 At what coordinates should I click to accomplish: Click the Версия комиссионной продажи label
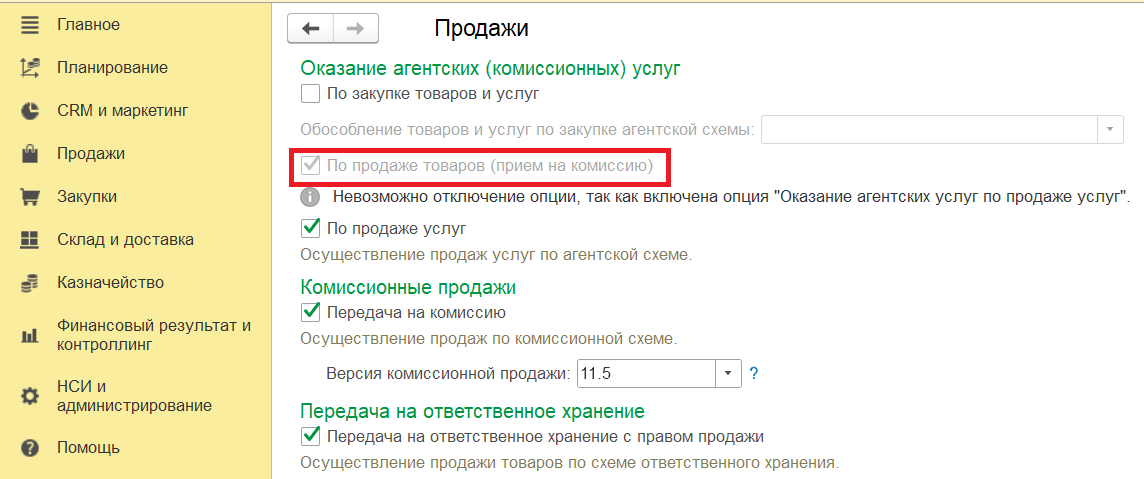click(x=449, y=374)
